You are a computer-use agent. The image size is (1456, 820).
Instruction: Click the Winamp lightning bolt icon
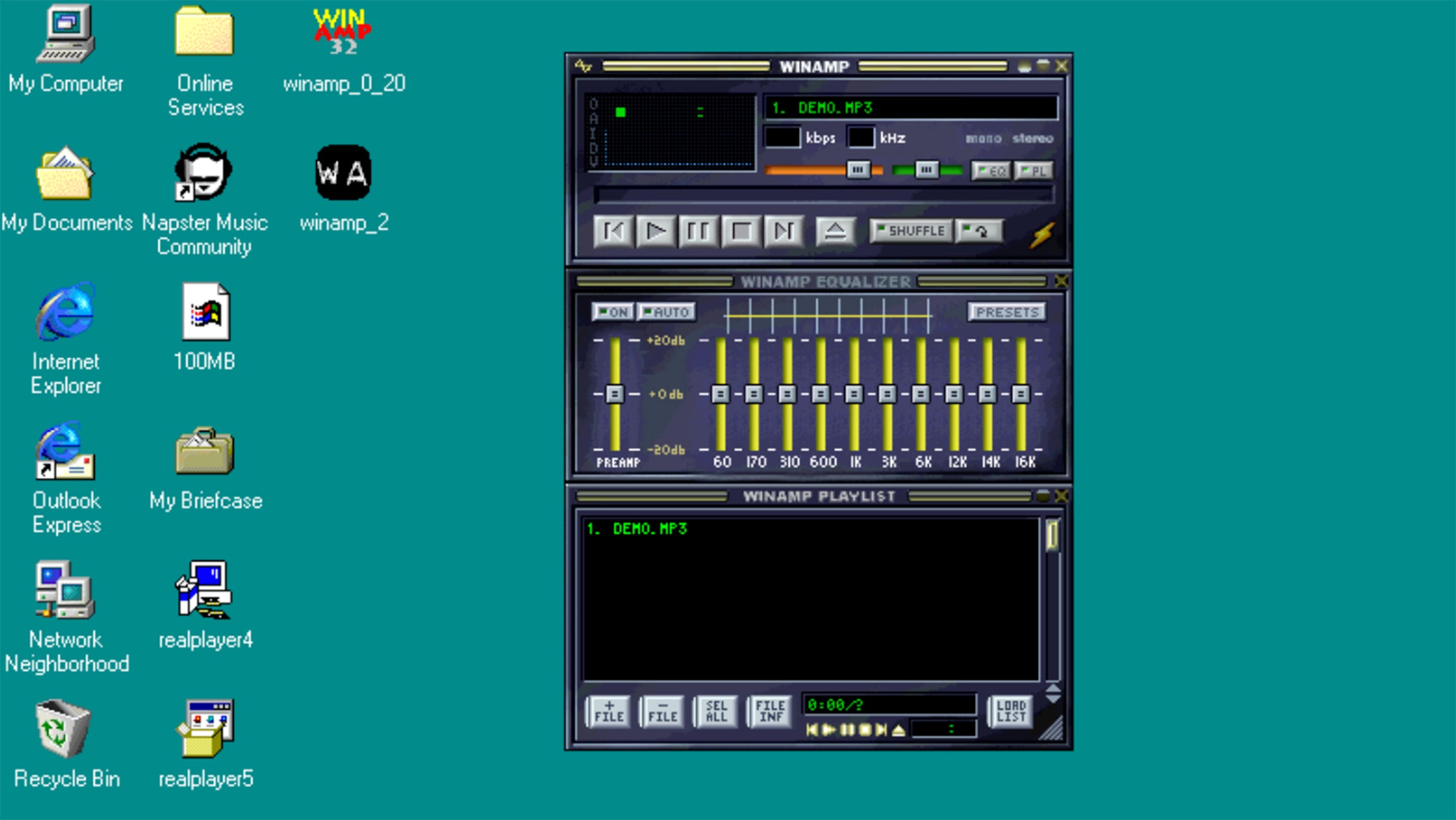coord(1042,234)
